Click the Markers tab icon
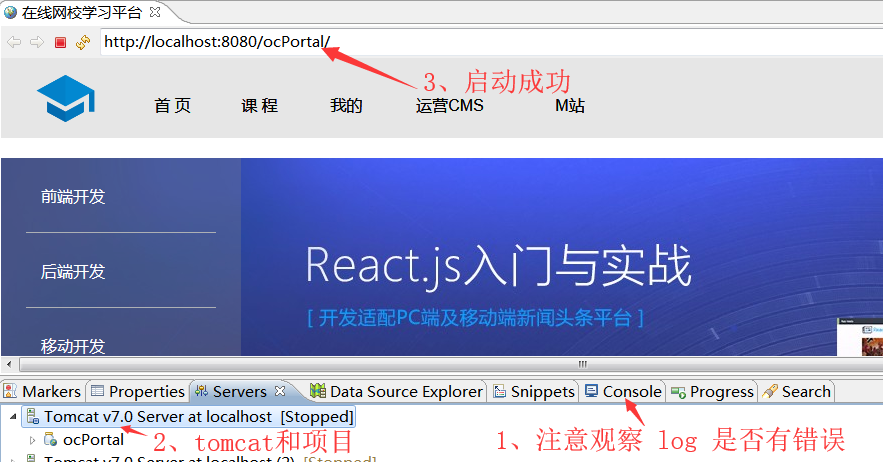Image resolution: width=883 pixels, height=462 pixels. click(10, 390)
